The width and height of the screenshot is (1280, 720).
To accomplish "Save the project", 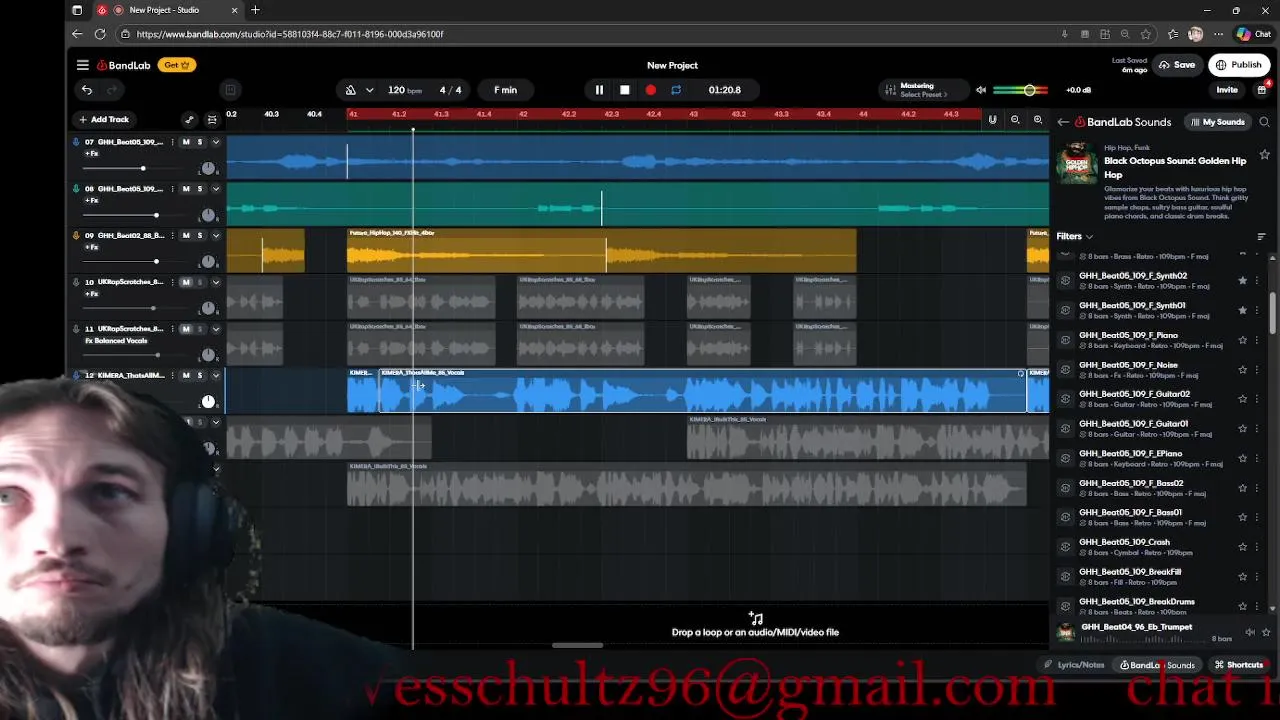I will point(1177,65).
